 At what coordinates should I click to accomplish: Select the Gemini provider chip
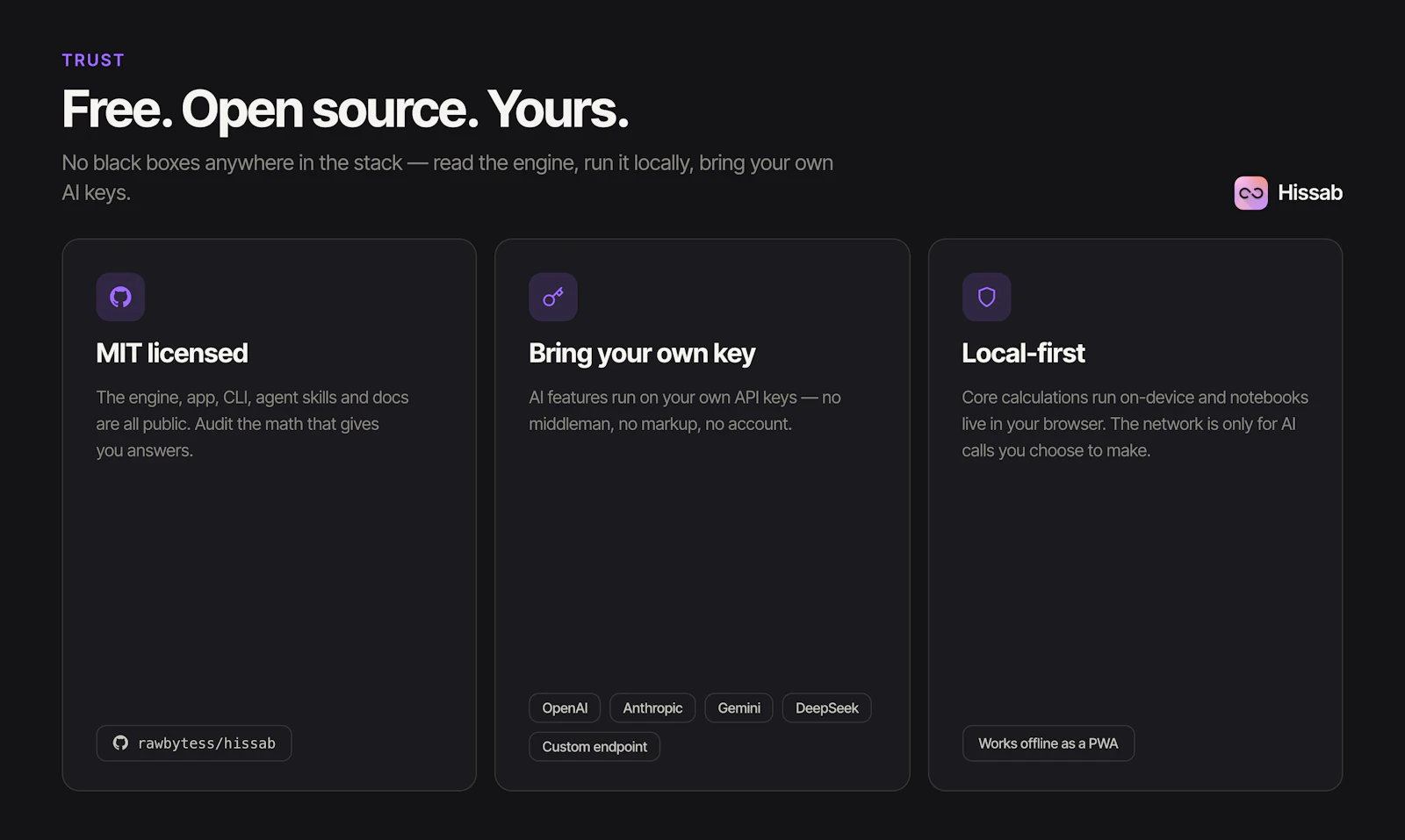(739, 707)
